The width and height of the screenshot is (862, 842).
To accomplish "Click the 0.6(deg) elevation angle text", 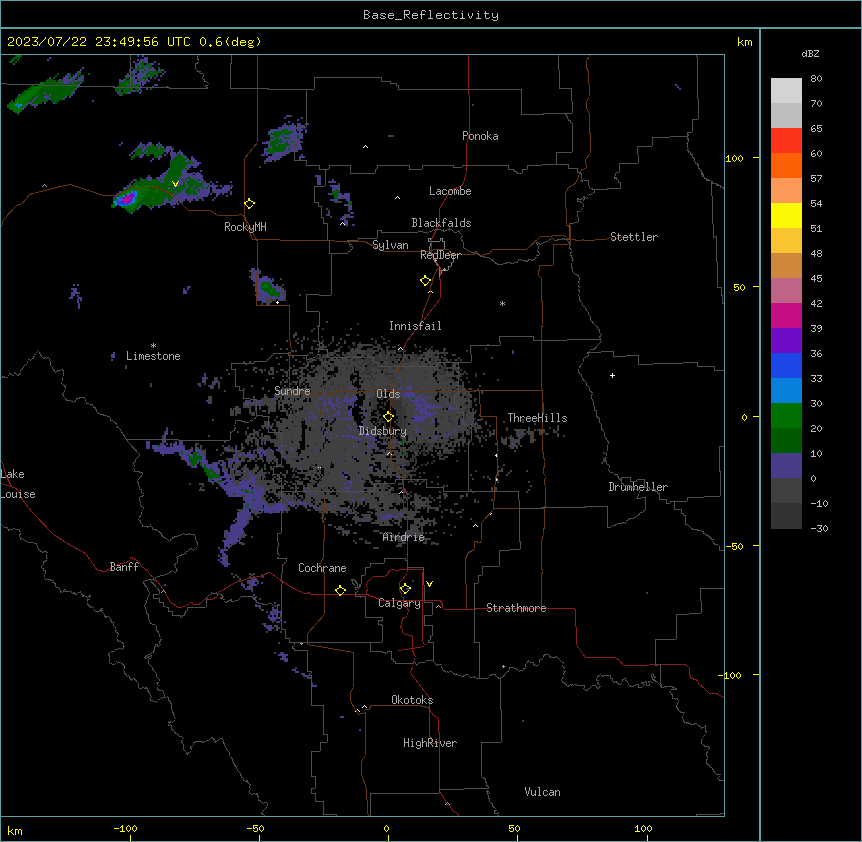I will (x=230, y=42).
